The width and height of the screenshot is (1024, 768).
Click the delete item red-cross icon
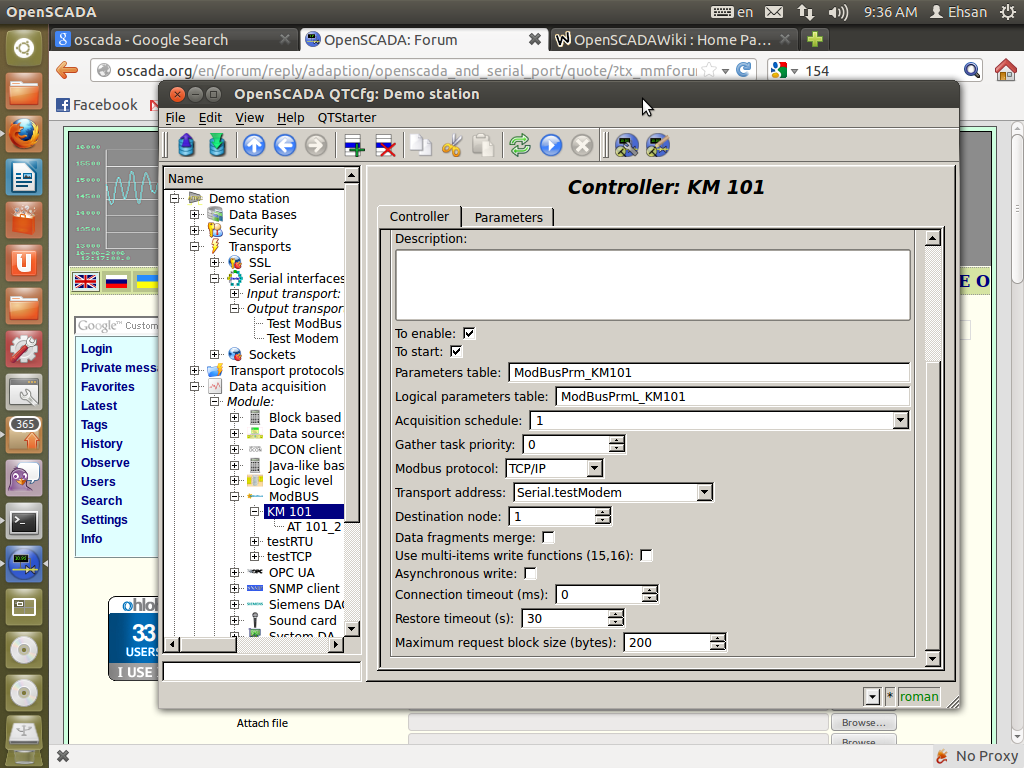tap(384, 146)
